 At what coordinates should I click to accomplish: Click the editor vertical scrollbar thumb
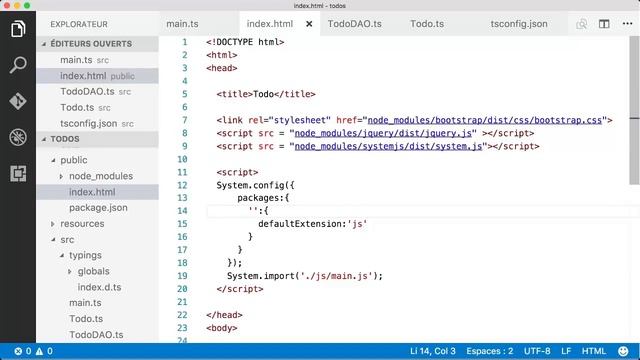pos(634,110)
